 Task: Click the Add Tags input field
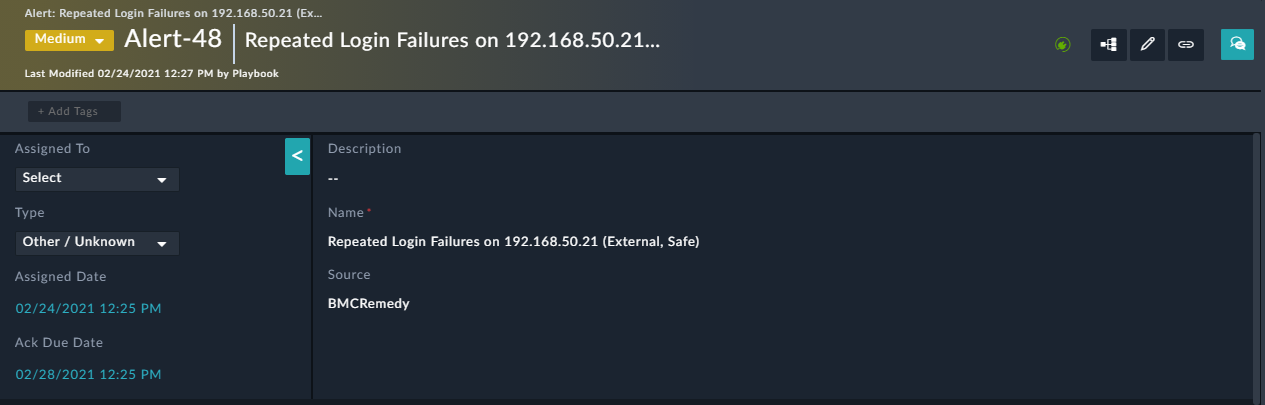(x=74, y=111)
